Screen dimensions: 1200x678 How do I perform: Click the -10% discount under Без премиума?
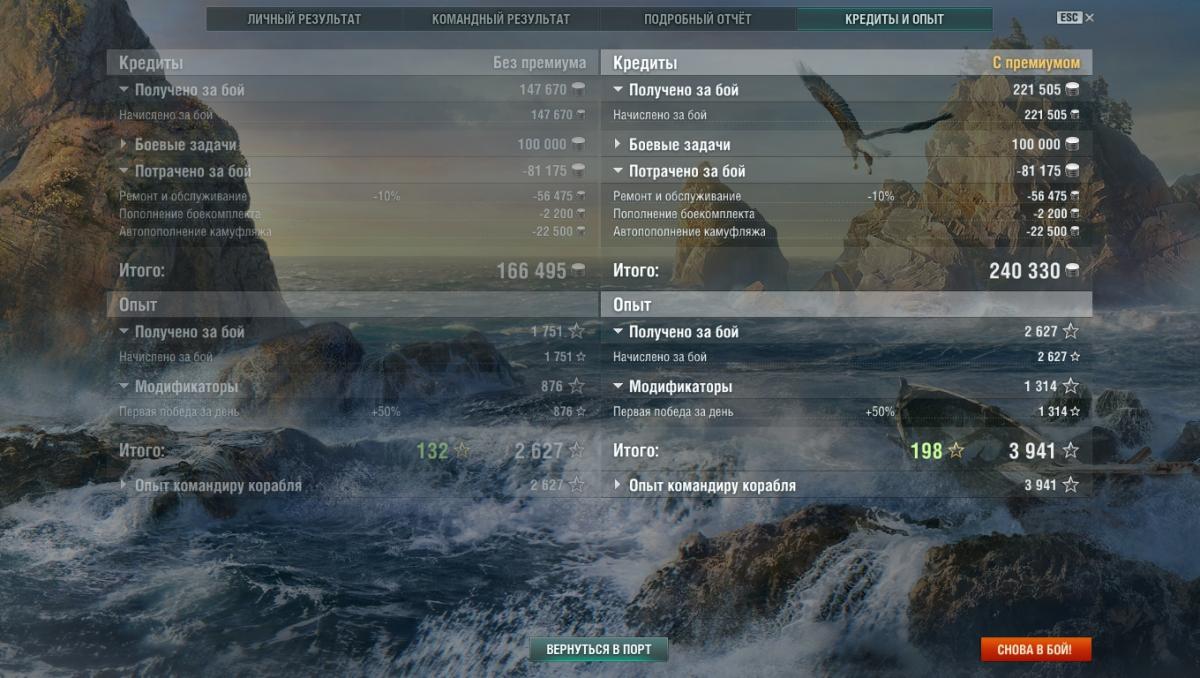tap(387, 196)
